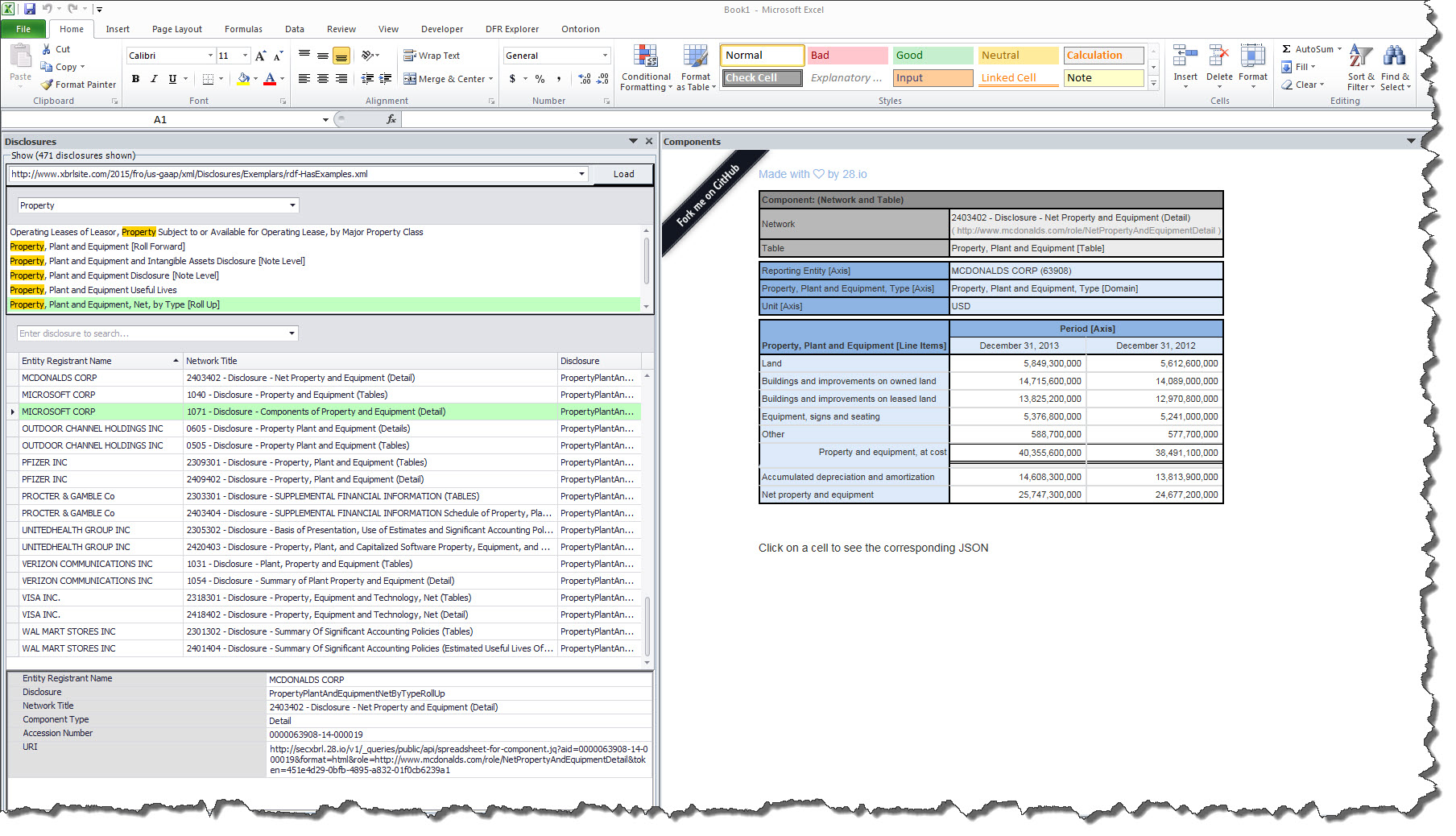1456x836 pixels.
Task: Switch to the Insert tab
Action: pyautogui.click(x=118, y=29)
